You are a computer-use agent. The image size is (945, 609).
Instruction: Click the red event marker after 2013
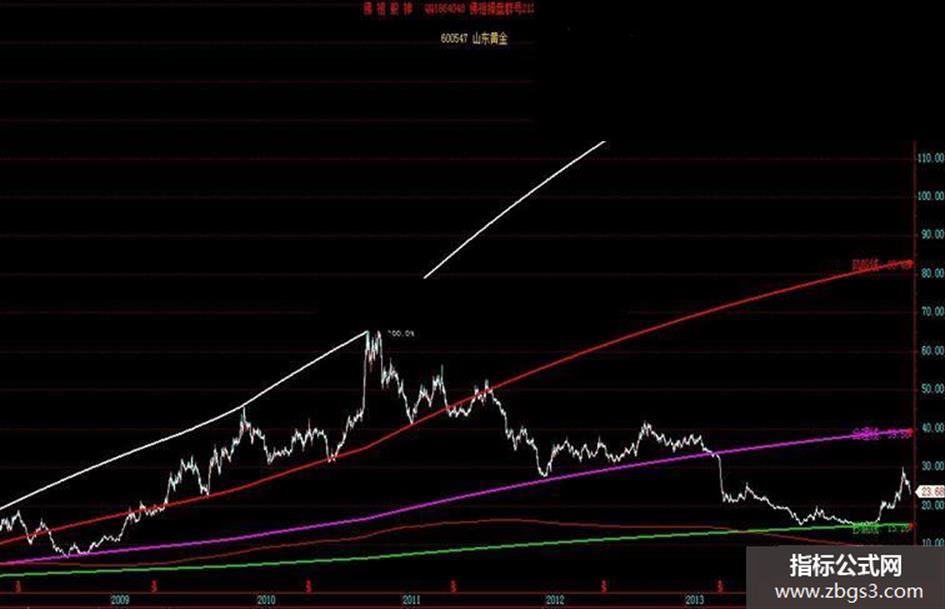(720, 585)
